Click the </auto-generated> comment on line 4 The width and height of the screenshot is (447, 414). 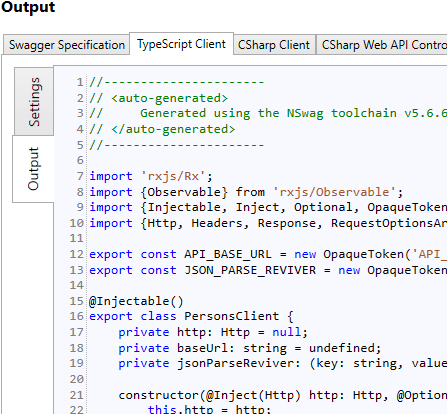162,129
